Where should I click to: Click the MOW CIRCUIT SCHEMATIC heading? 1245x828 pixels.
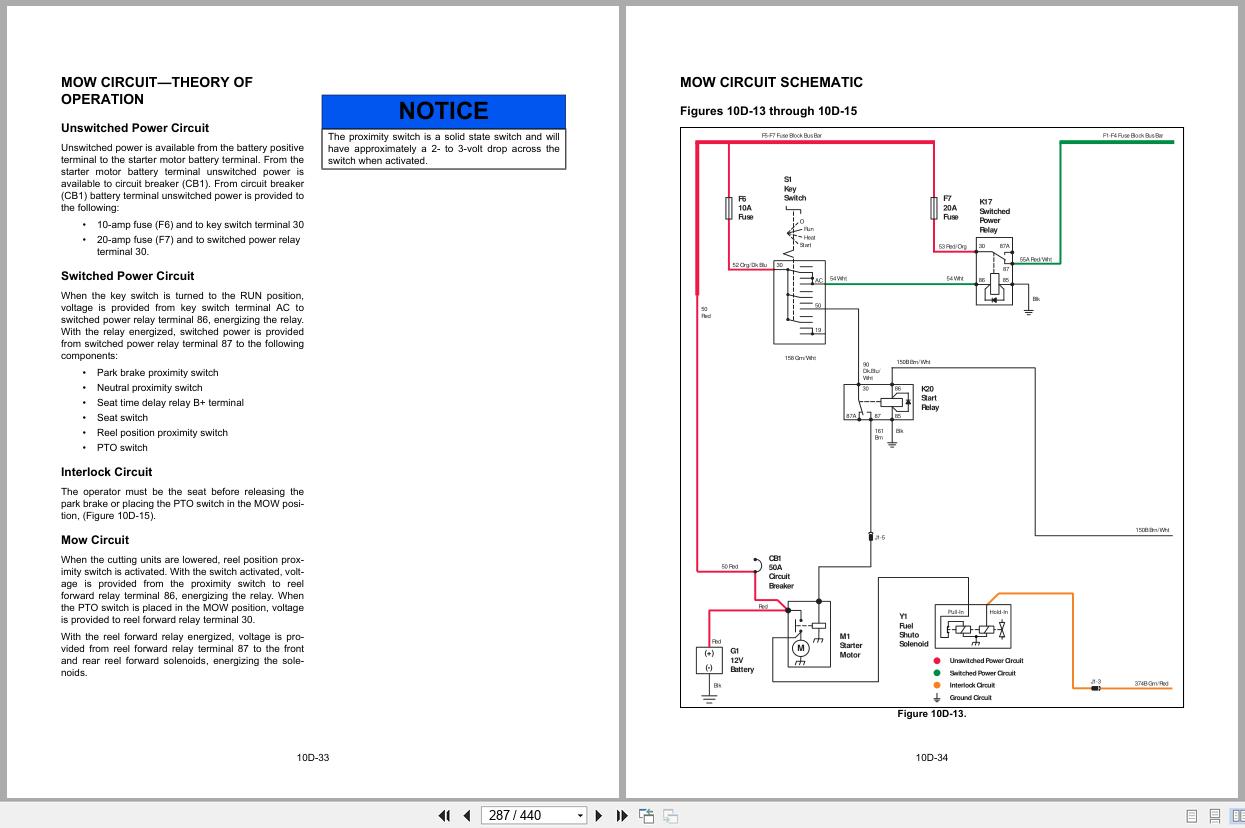(771, 83)
